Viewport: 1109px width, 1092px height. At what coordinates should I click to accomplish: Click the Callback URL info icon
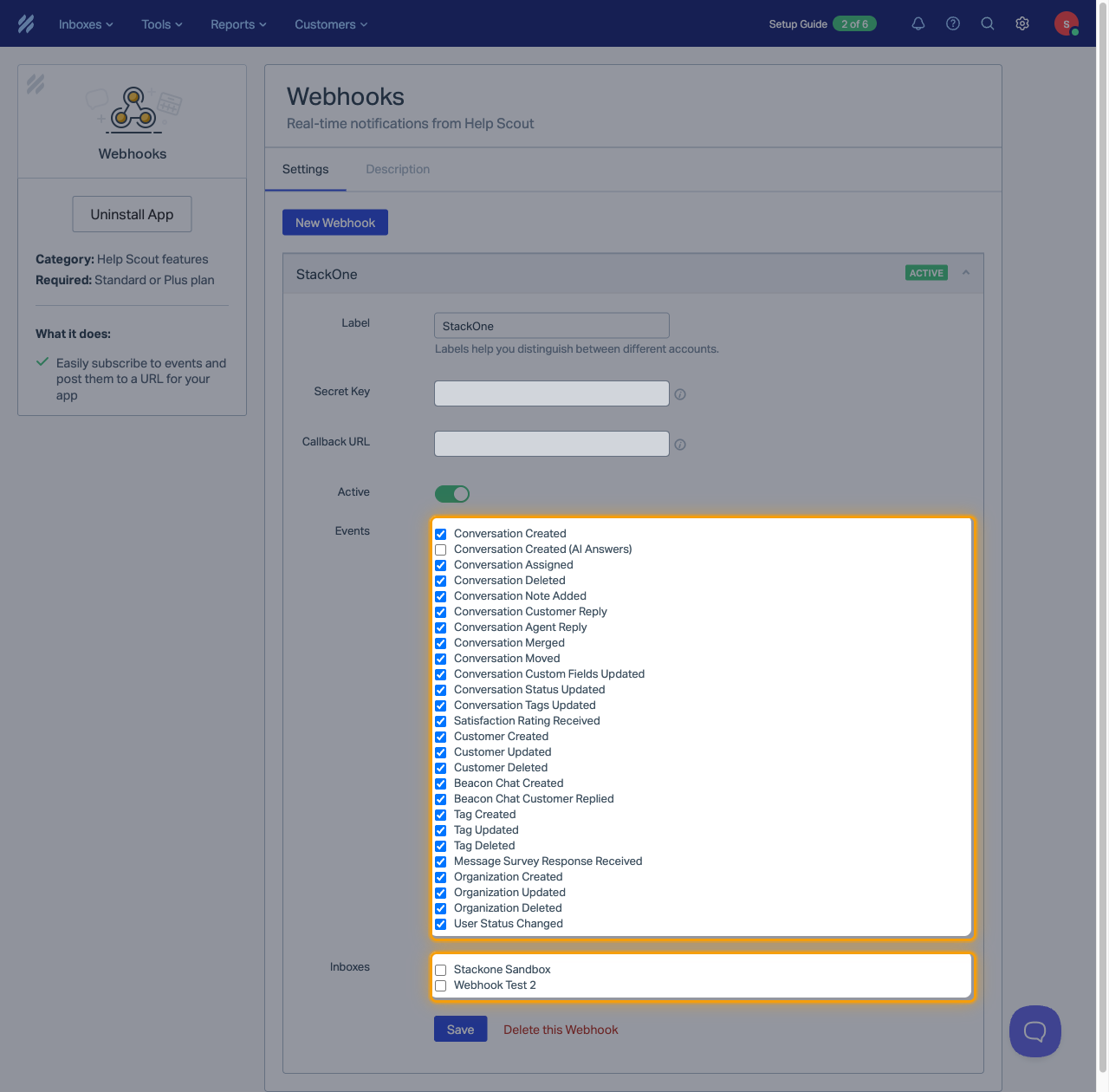pos(680,445)
